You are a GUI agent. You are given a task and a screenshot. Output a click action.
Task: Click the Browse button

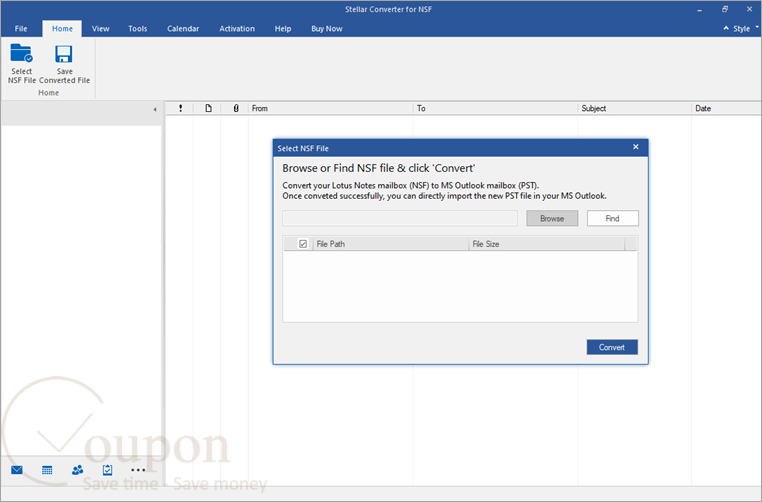point(552,219)
